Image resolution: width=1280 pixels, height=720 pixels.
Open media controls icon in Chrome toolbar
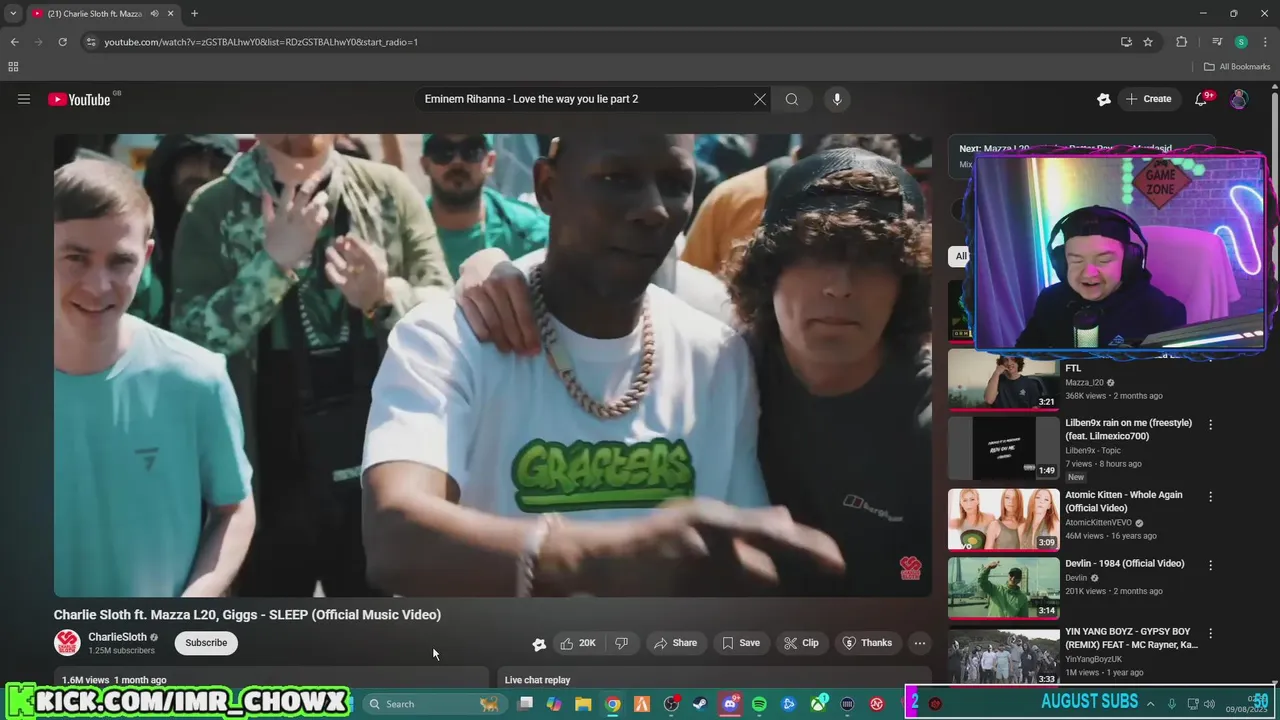pos(1216,42)
